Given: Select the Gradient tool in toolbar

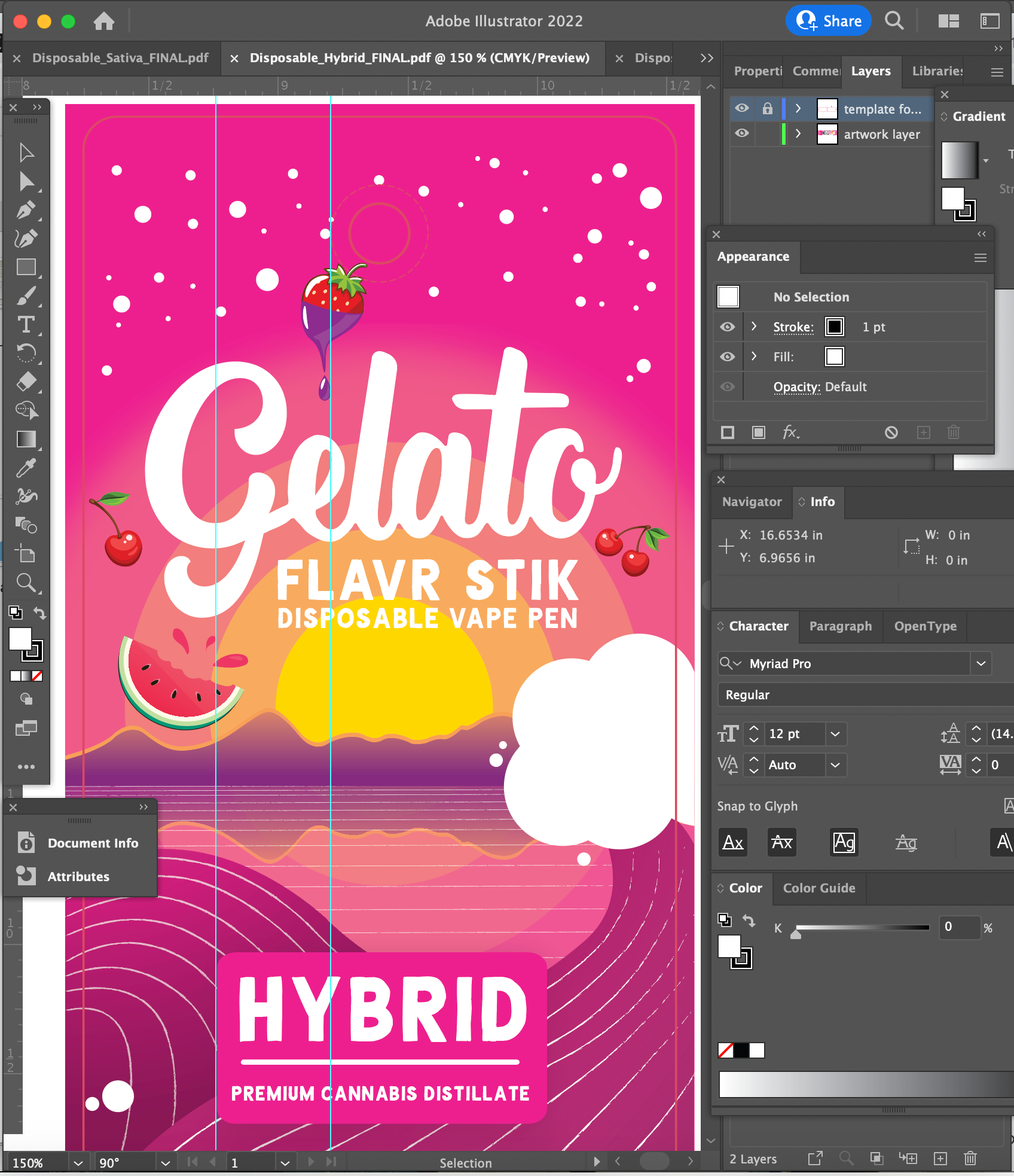Looking at the screenshot, I should click(26, 439).
